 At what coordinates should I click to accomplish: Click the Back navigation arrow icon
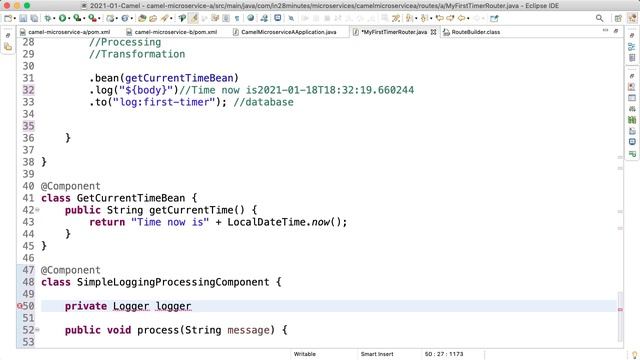pyautogui.click(x=461, y=18)
